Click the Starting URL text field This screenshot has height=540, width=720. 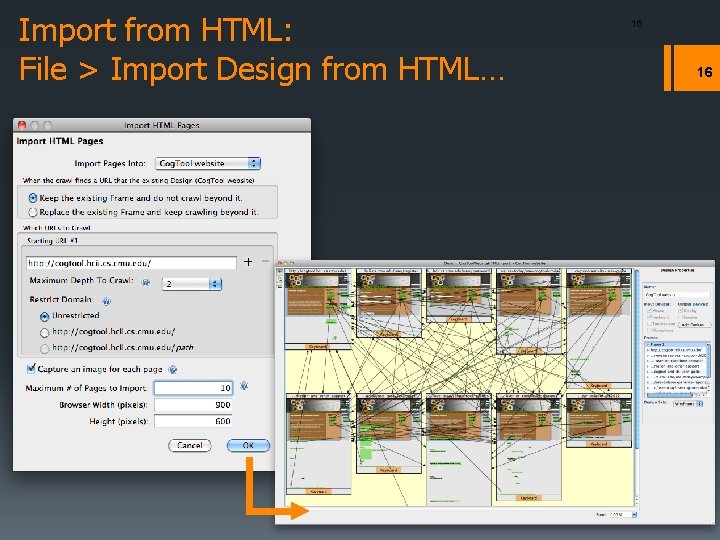131,263
